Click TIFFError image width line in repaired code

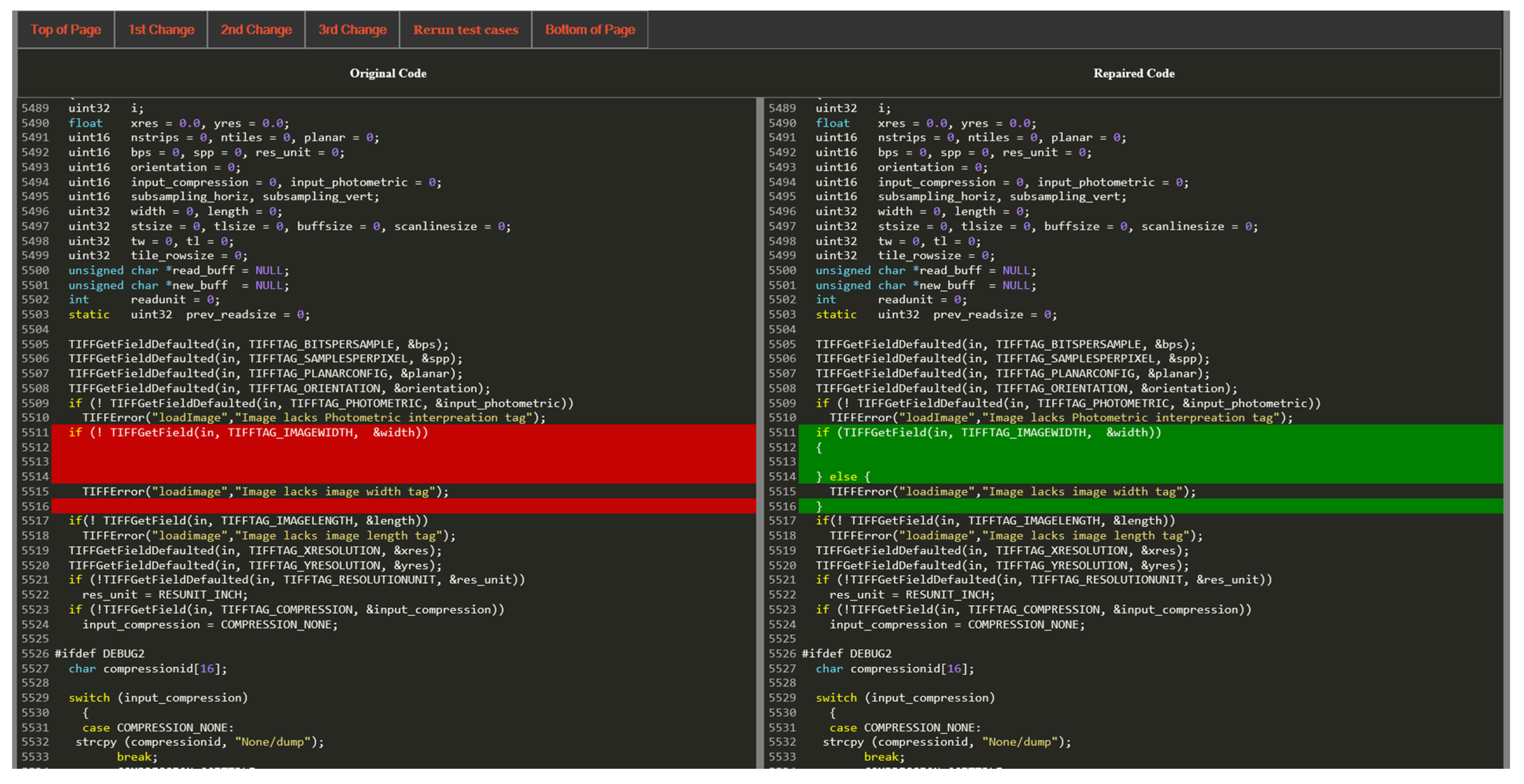[1012, 492]
